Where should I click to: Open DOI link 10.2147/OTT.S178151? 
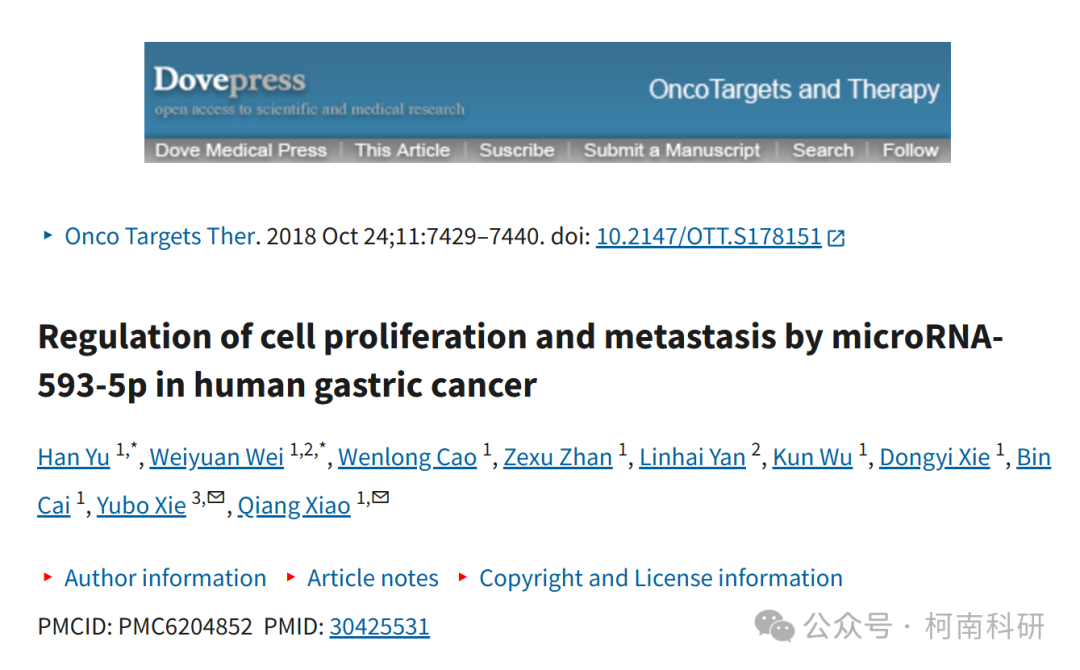click(709, 237)
